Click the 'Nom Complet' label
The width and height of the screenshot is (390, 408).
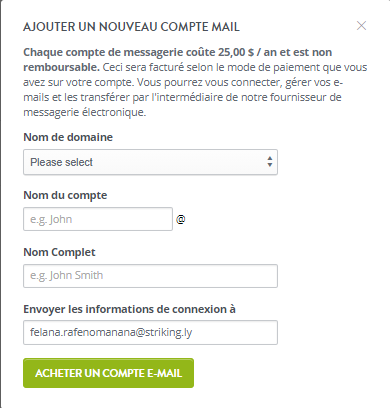[59, 252]
